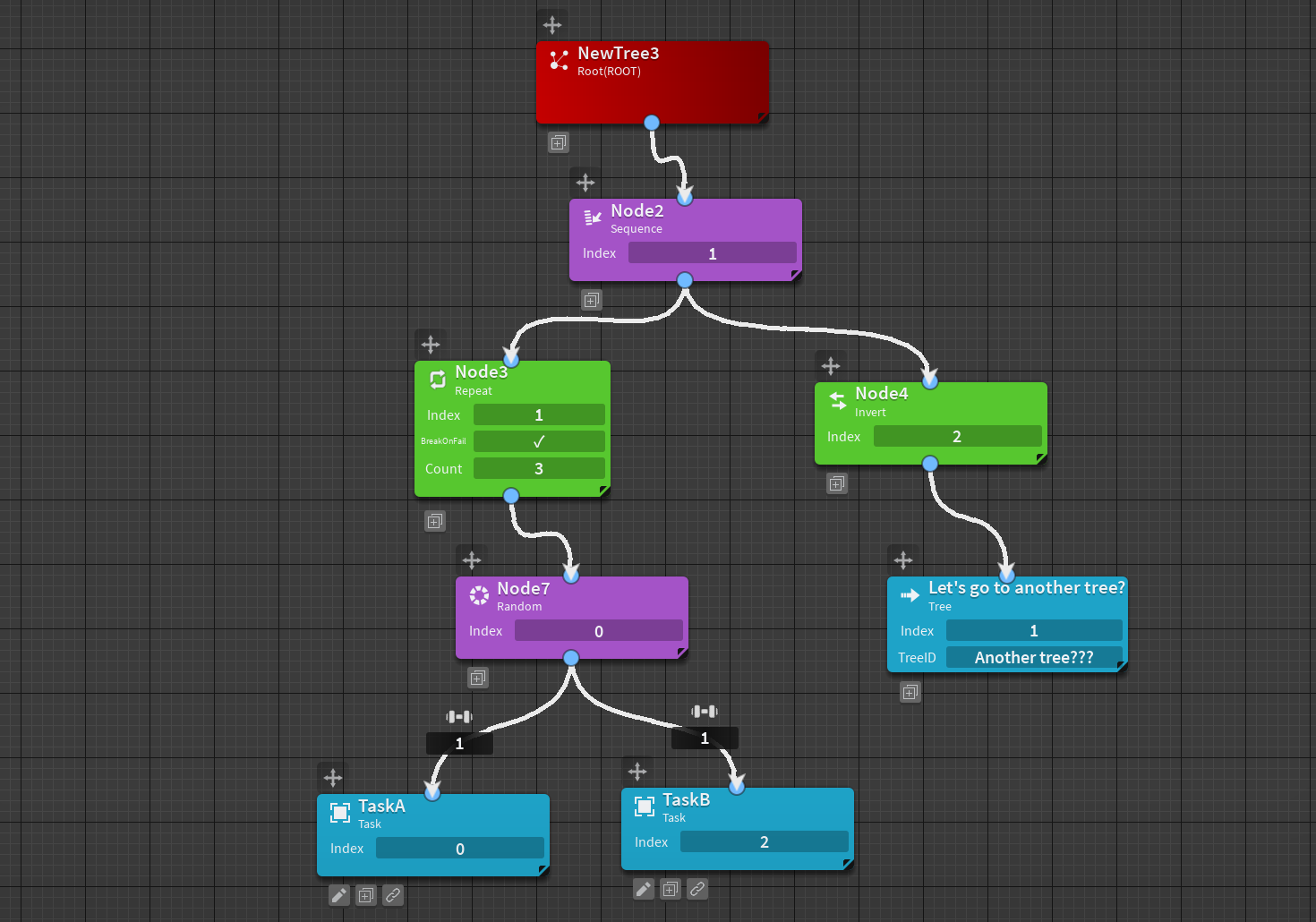Click the move handle above NewTree3 root node

[x=552, y=25]
